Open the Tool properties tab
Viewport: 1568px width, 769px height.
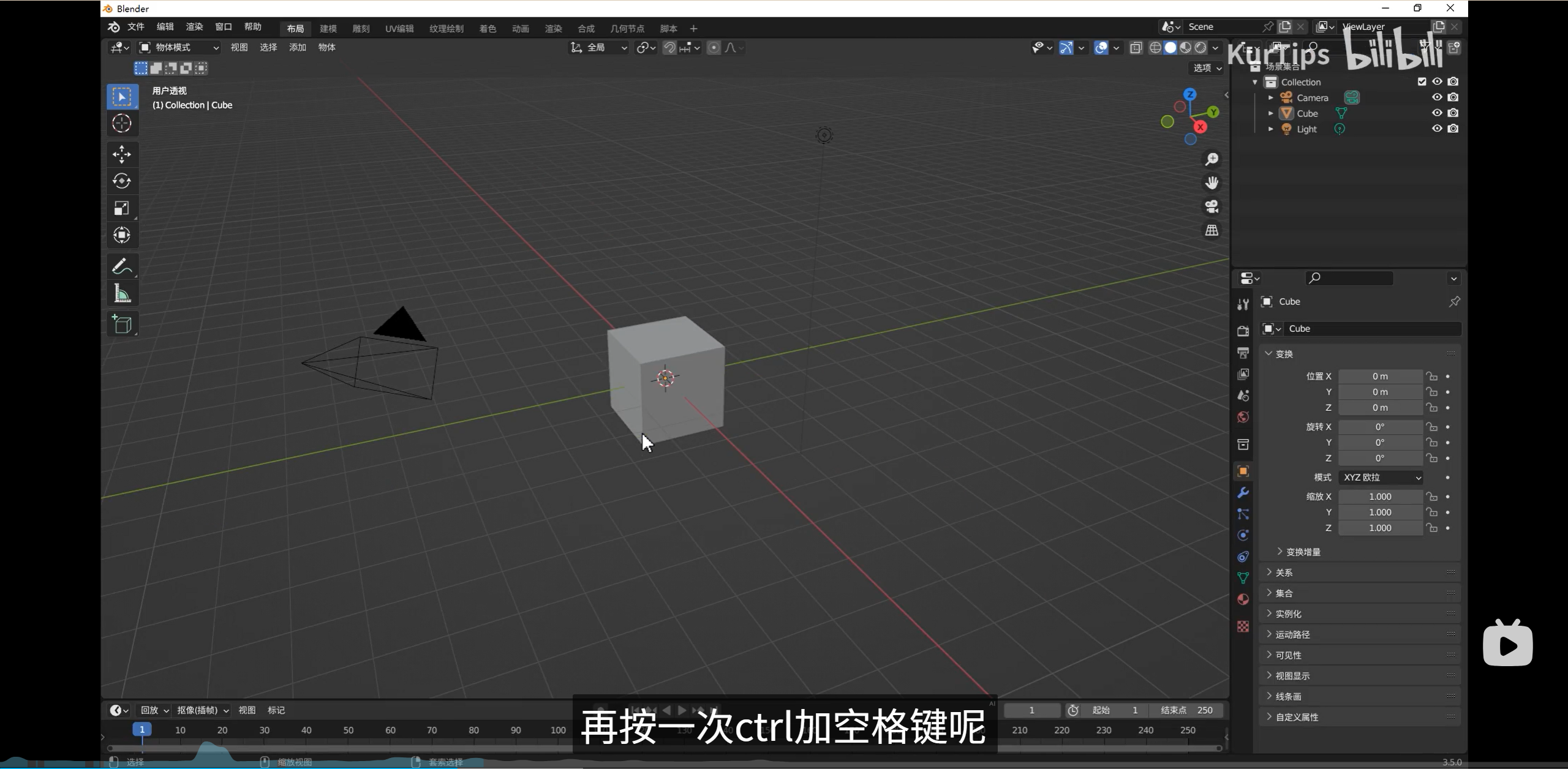[x=1243, y=304]
